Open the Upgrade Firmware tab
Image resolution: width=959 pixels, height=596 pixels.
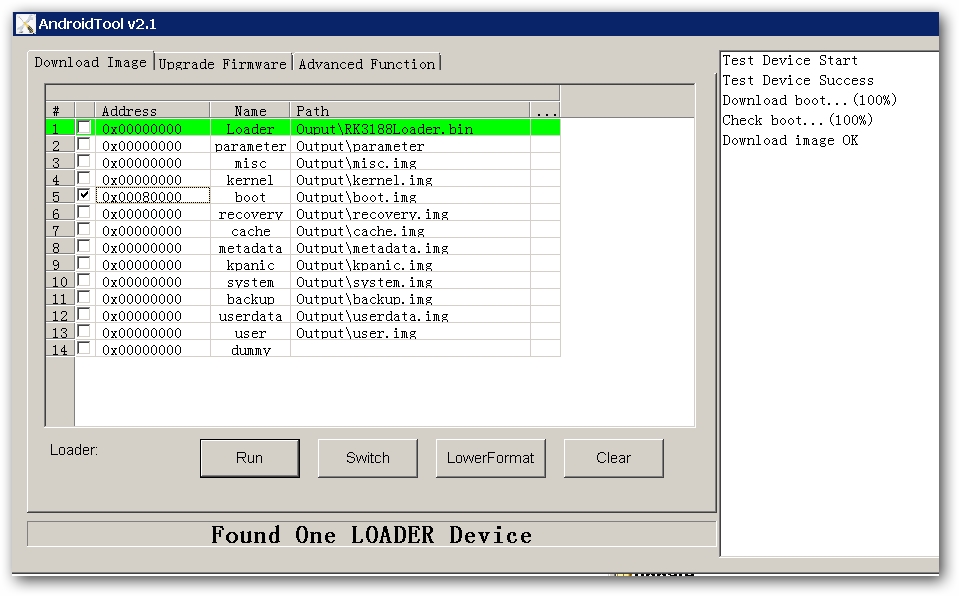click(223, 64)
